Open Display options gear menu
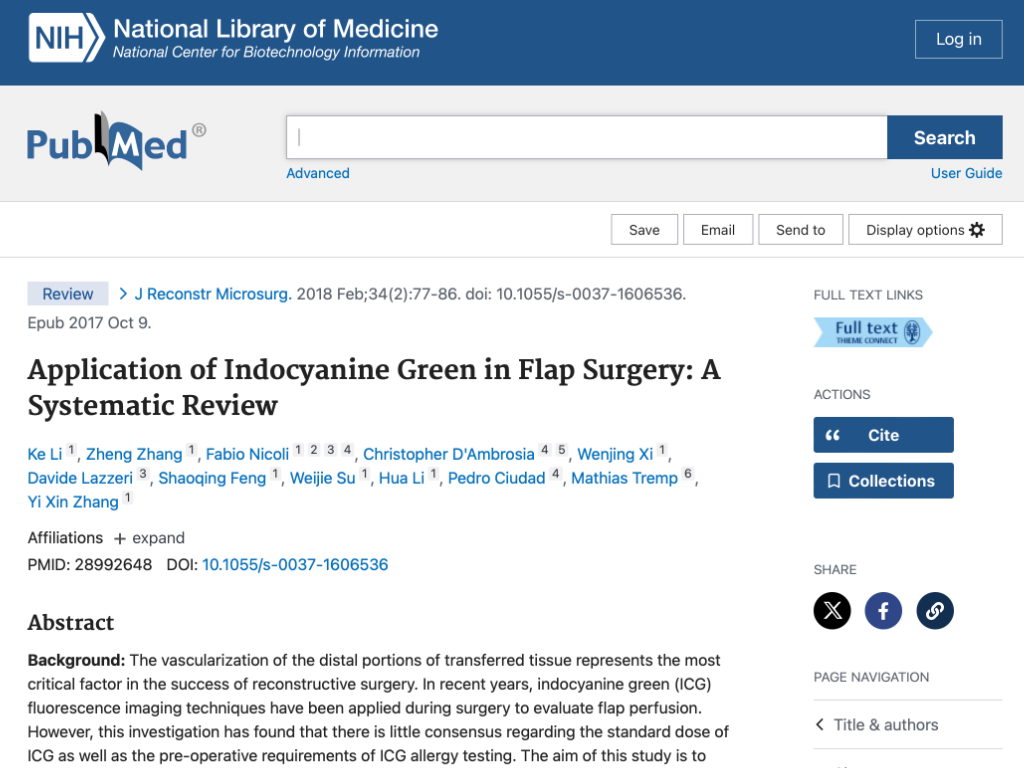Image resolution: width=1024 pixels, height=768 pixels. (925, 230)
